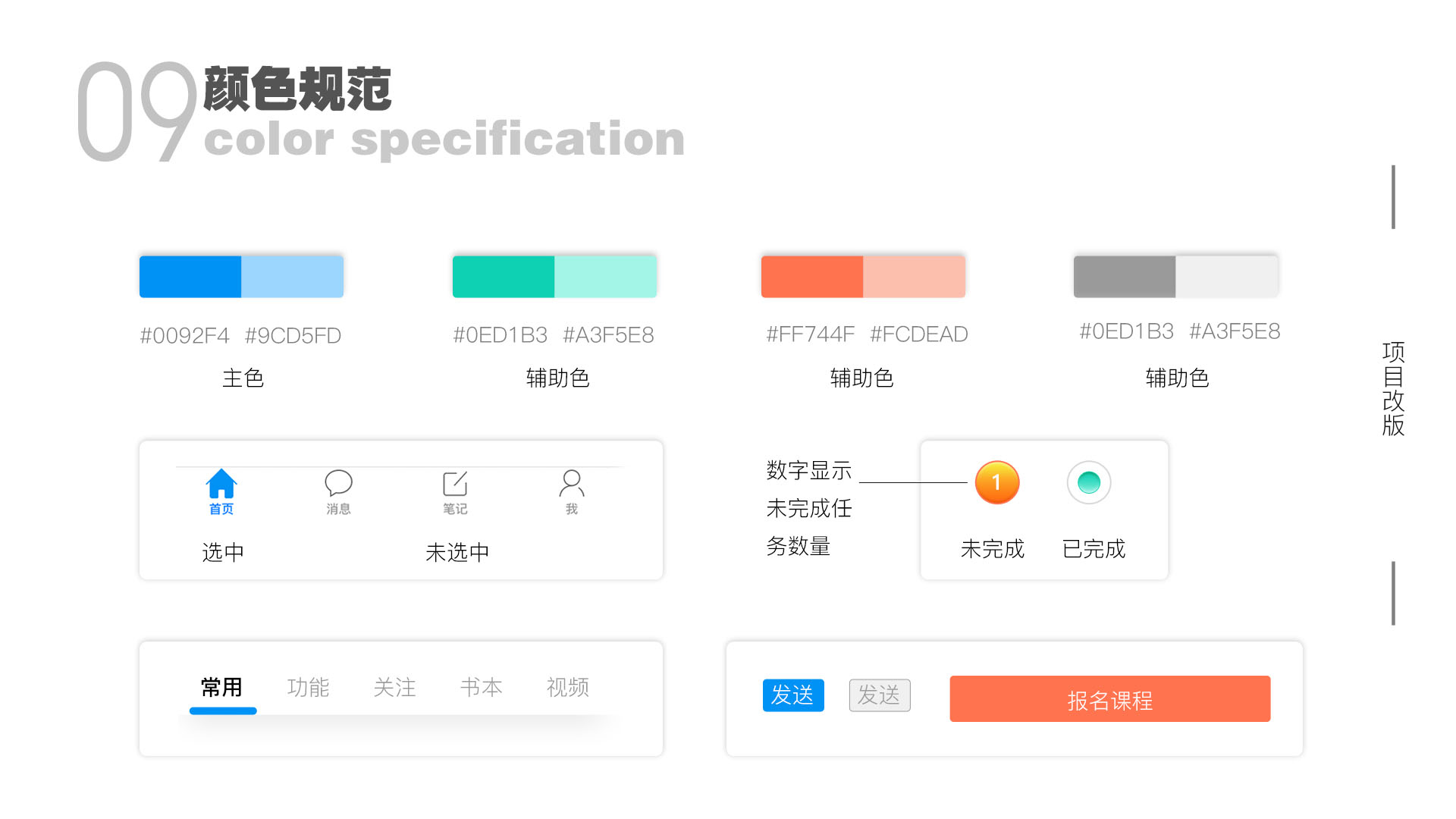Open the 功能 tab

click(309, 689)
